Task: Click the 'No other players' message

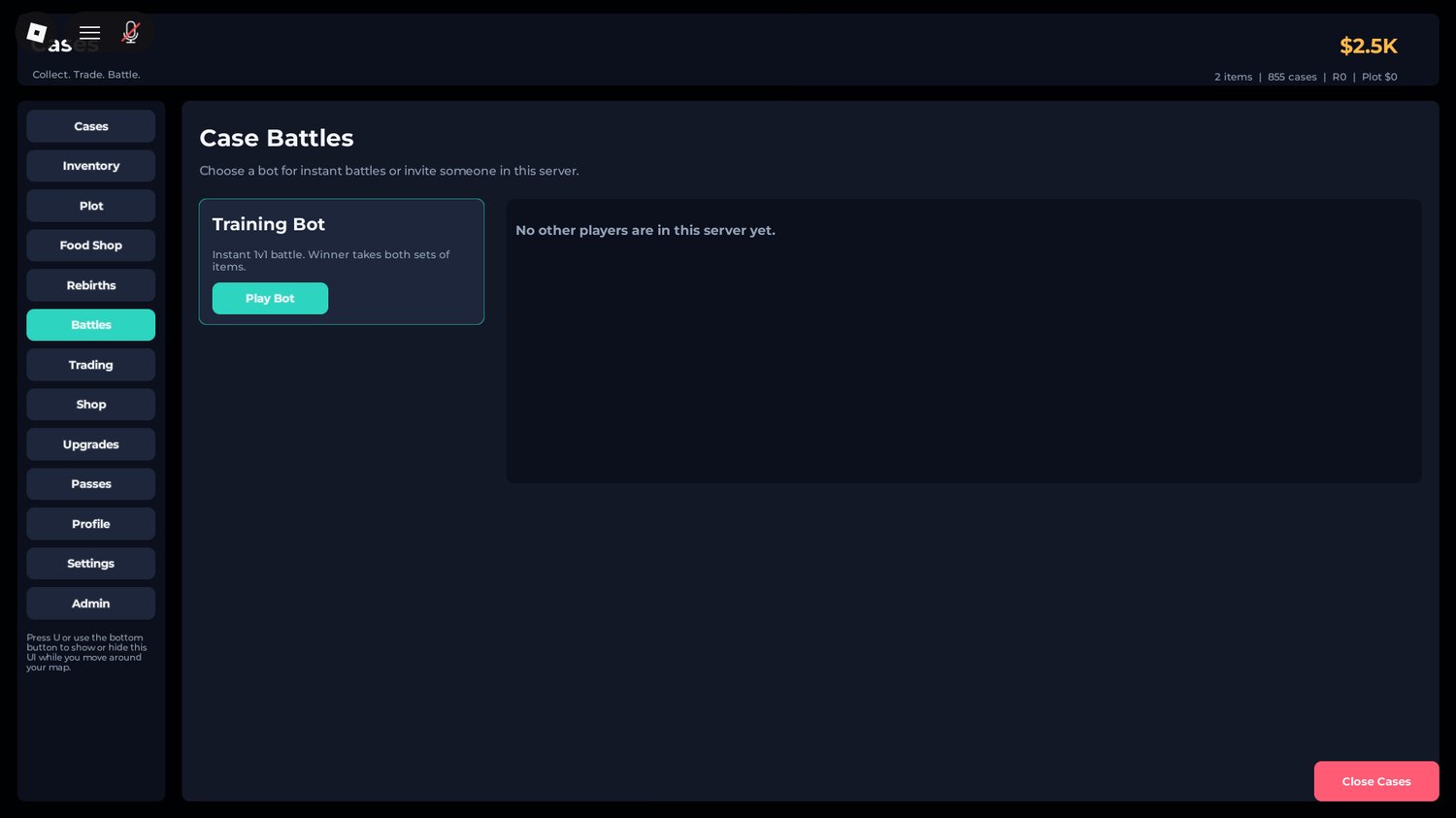Action: tap(645, 230)
